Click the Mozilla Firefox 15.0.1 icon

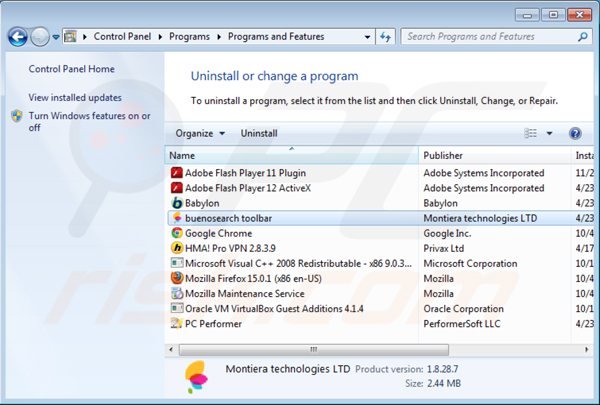(177, 278)
